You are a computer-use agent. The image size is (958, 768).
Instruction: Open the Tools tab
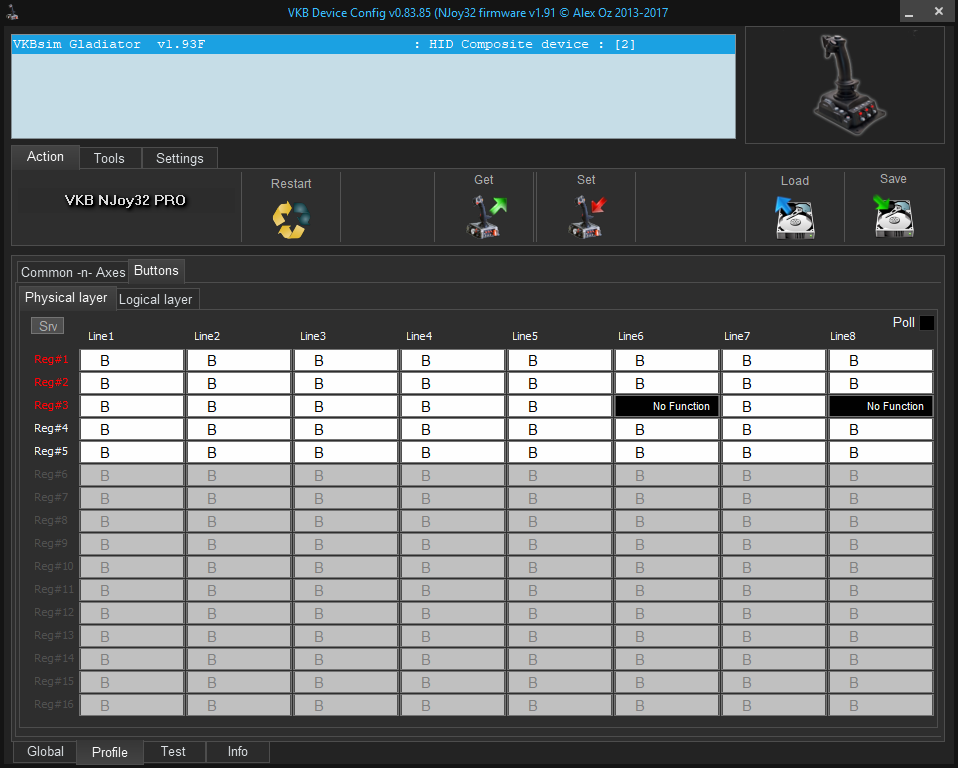[109, 158]
